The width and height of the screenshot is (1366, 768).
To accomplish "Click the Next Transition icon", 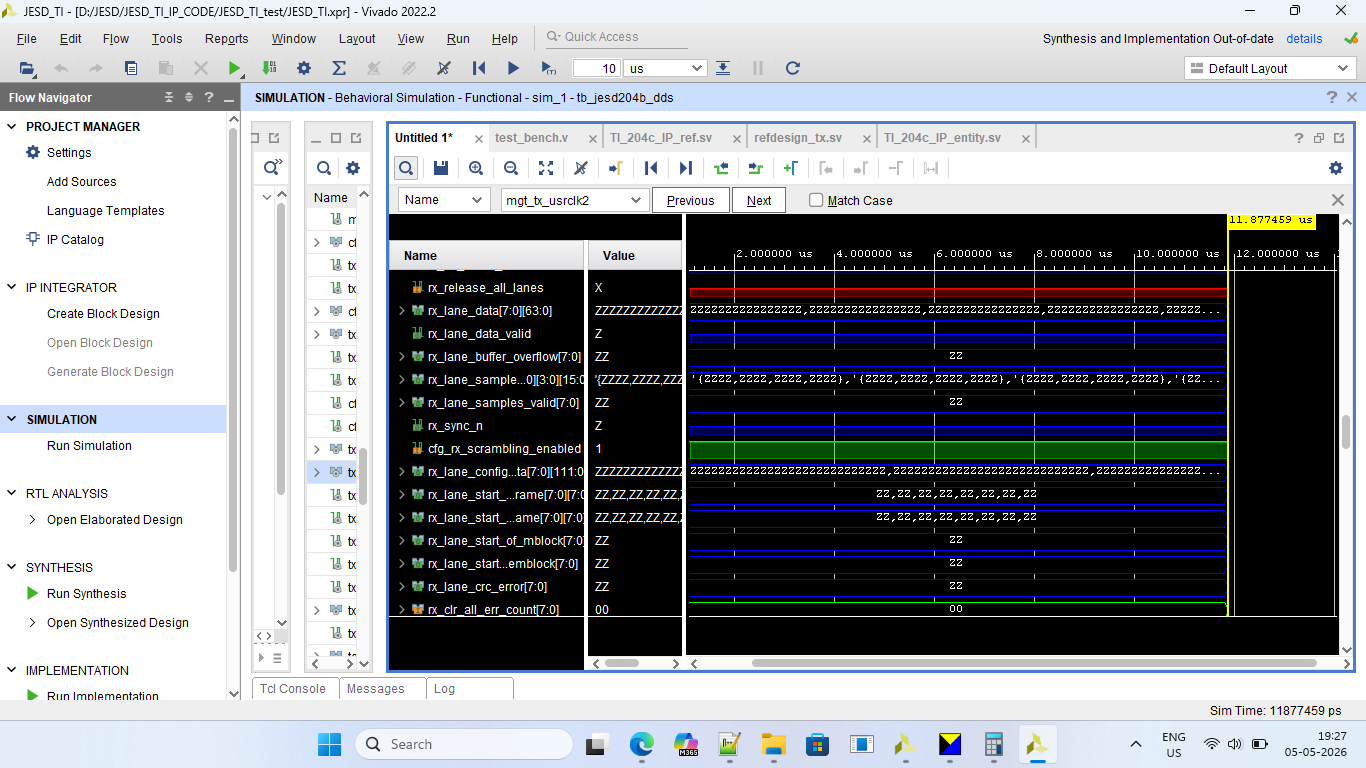I will pos(756,168).
